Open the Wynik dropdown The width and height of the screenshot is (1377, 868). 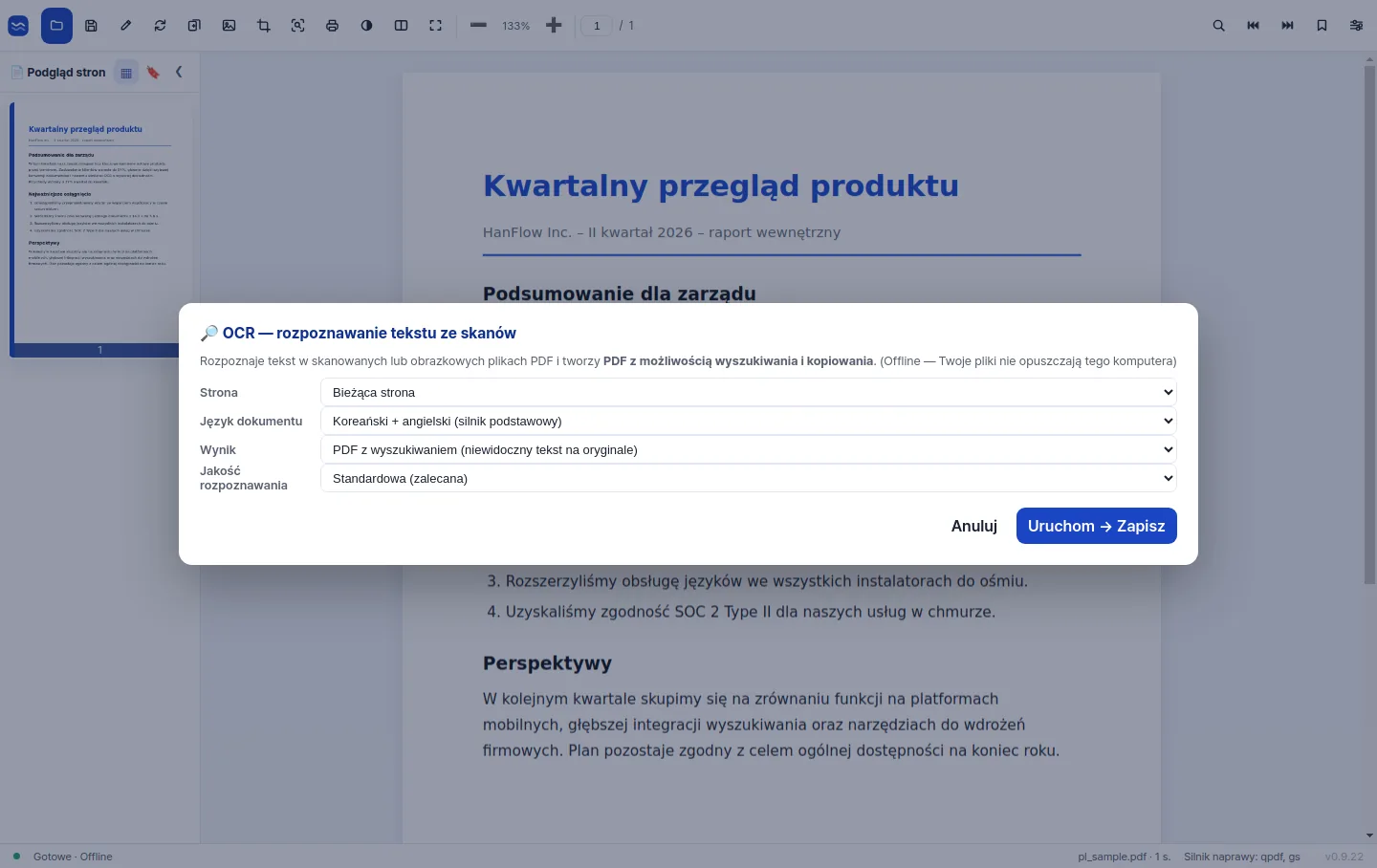point(749,449)
